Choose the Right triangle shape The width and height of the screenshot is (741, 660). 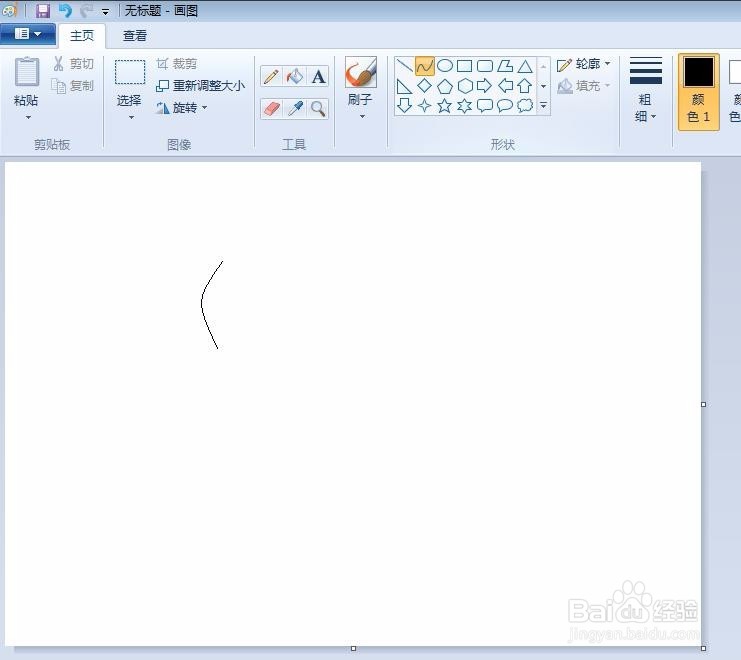[x=405, y=86]
